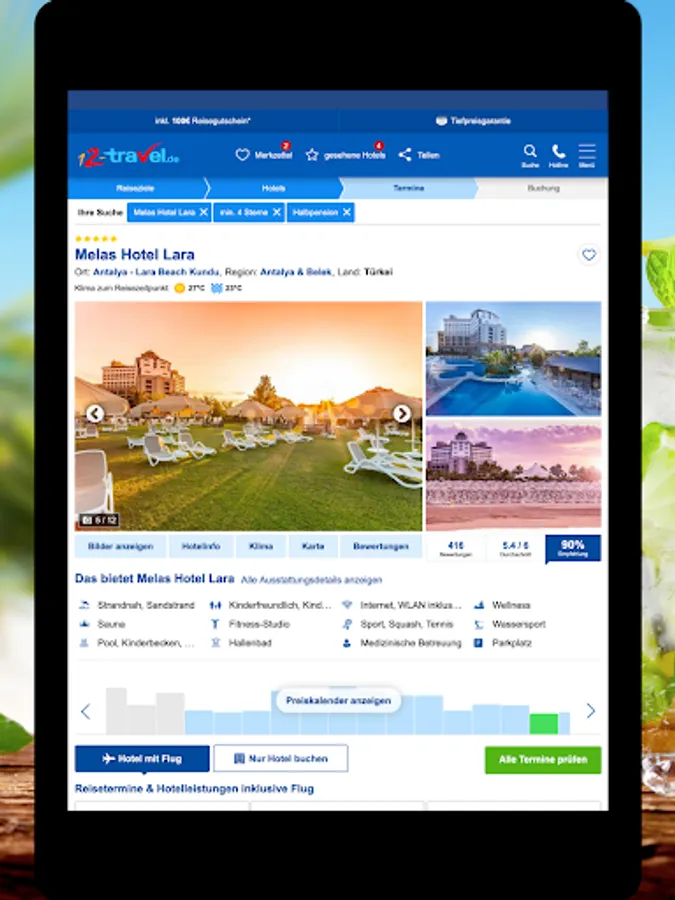Tap the Teilen share icon
675x900 pixels.
pyautogui.click(x=405, y=154)
